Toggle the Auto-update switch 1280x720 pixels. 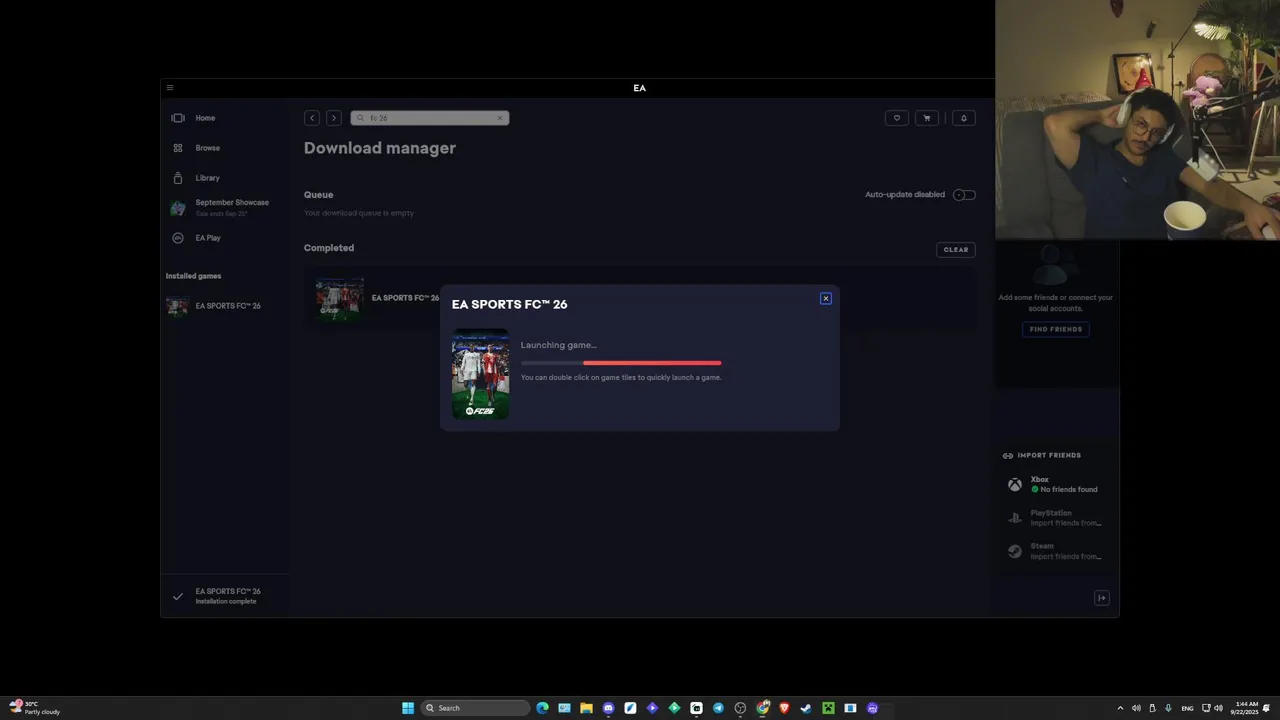964,195
